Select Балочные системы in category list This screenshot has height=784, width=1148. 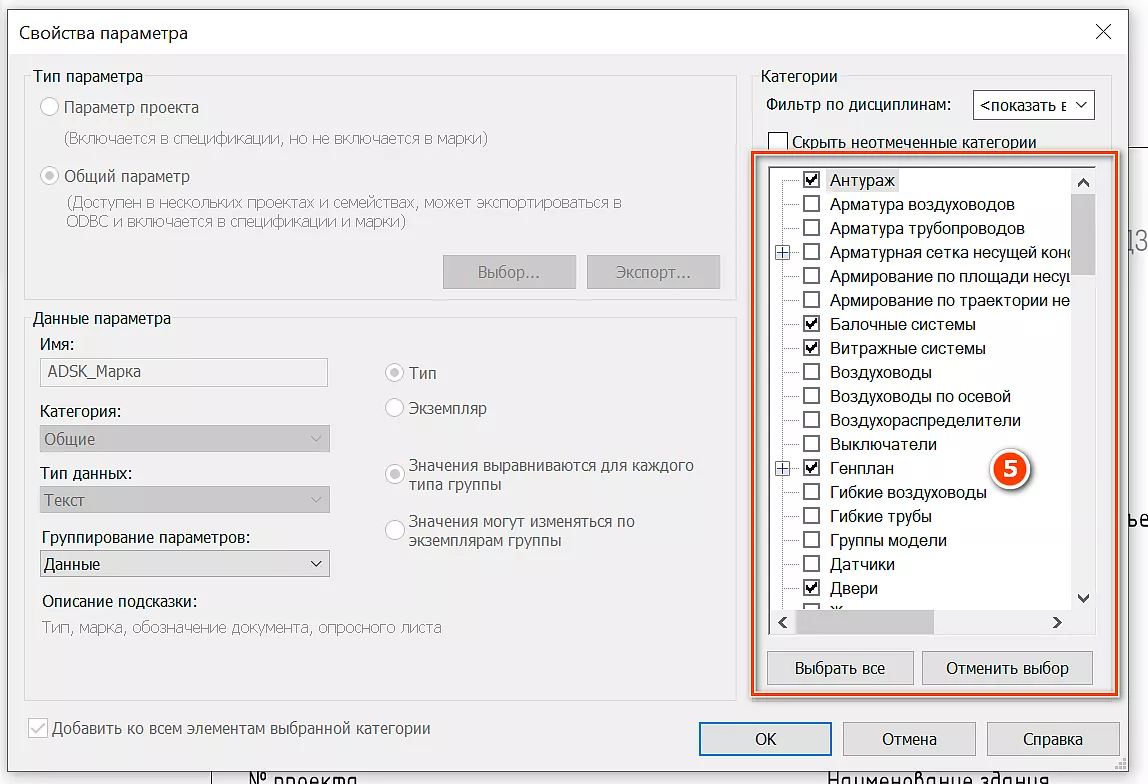pos(902,324)
